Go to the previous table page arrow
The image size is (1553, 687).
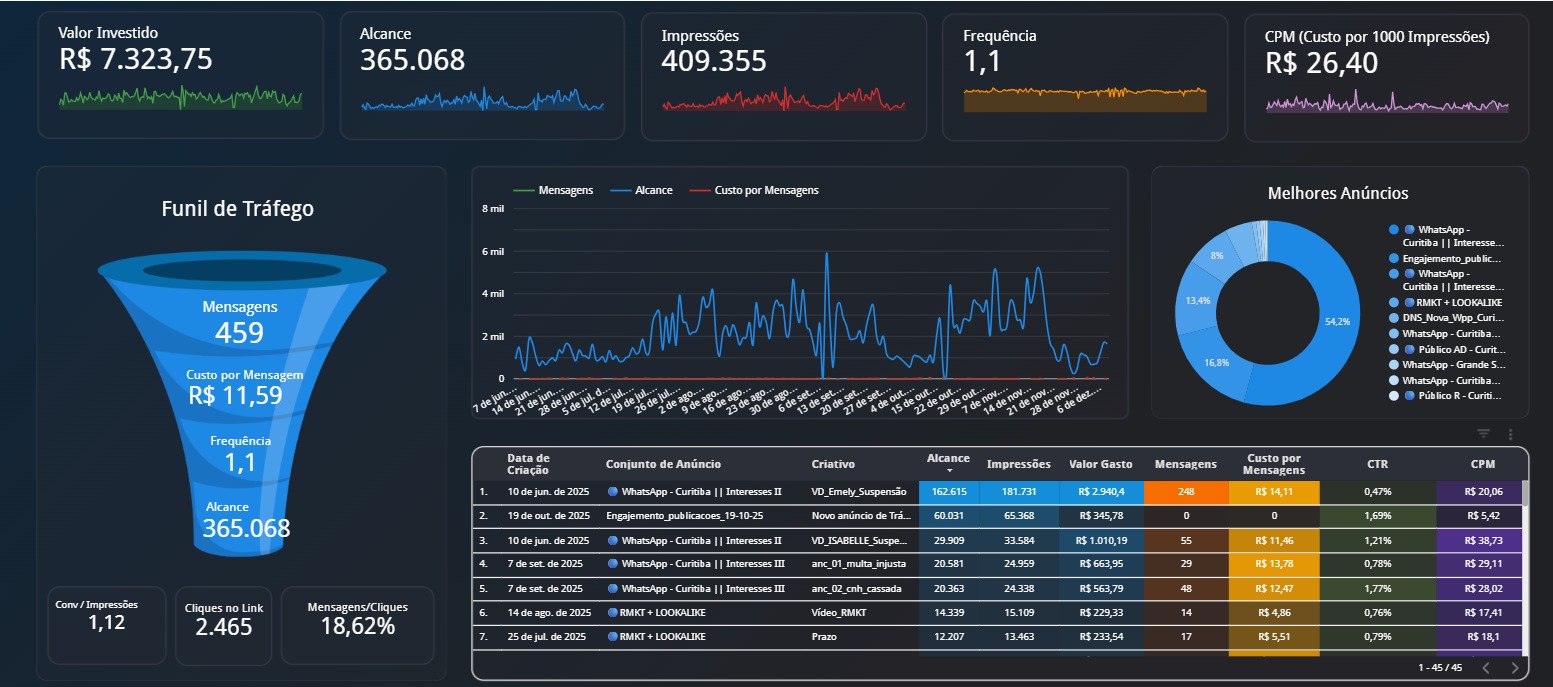click(x=1485, y=667)
